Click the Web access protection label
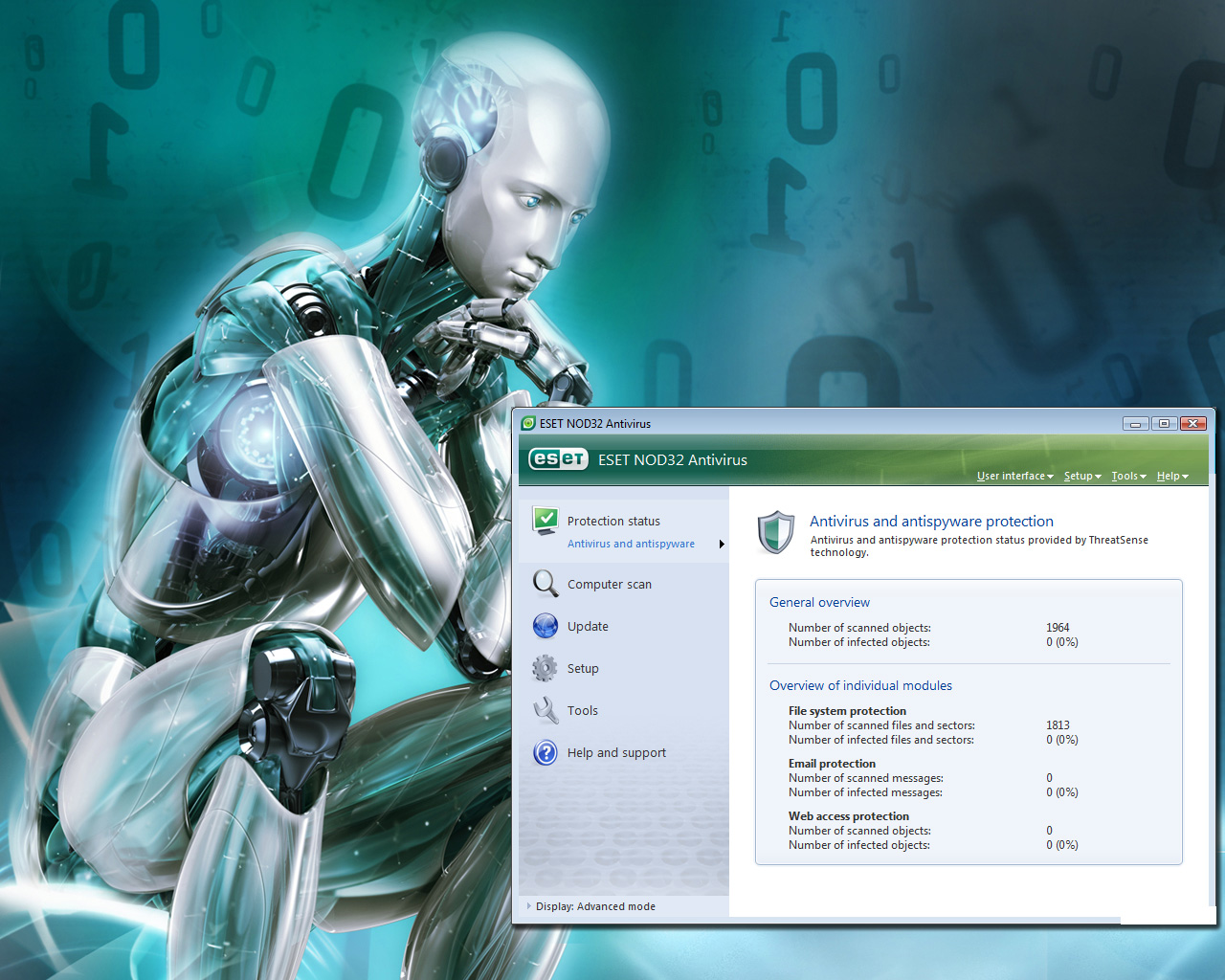Image resolution: width=1225 pixels, height=980 pixels. 849,816
